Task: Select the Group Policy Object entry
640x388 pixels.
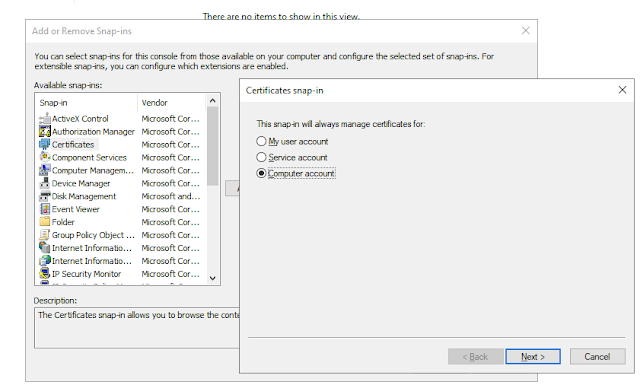Action: pyautogui.click(x=93, y=235)
